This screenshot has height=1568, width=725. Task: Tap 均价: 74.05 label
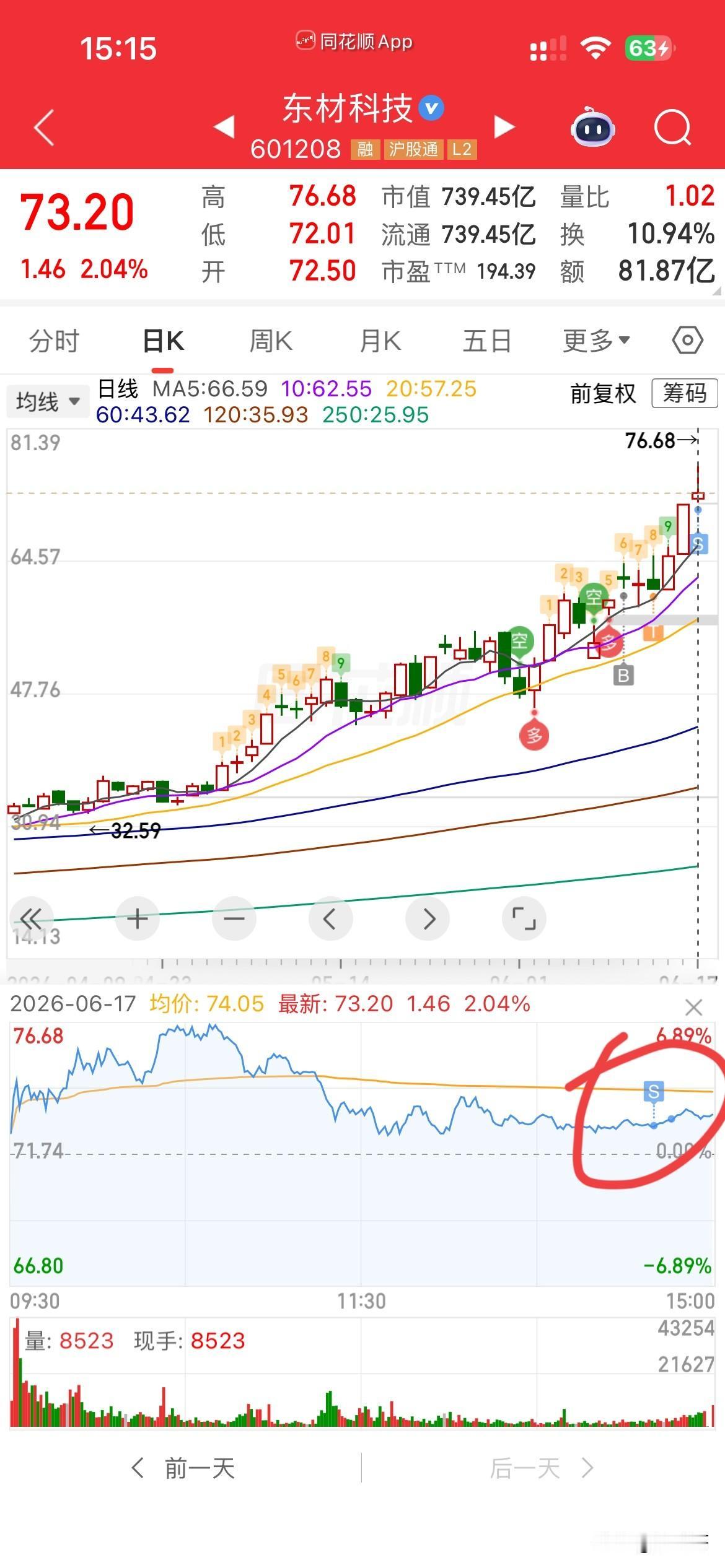pos(206,1003)
